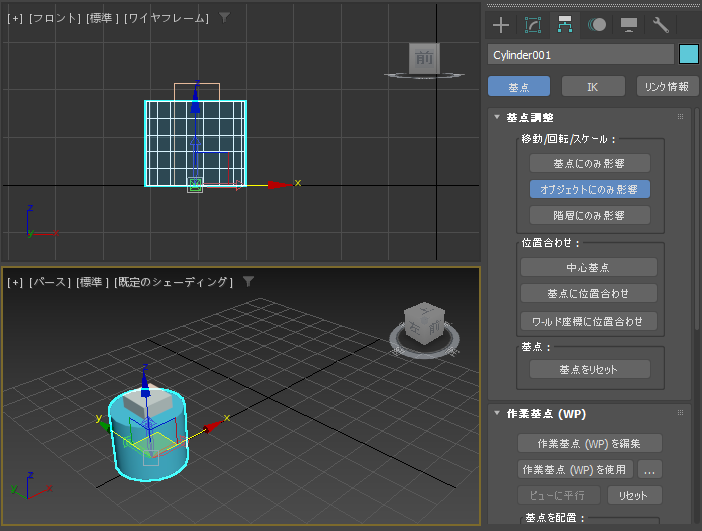The width and height of the screenshot is (702, 531).
Task: Click the green Y axis arrow in perspective view
Action: pos(105,426)
